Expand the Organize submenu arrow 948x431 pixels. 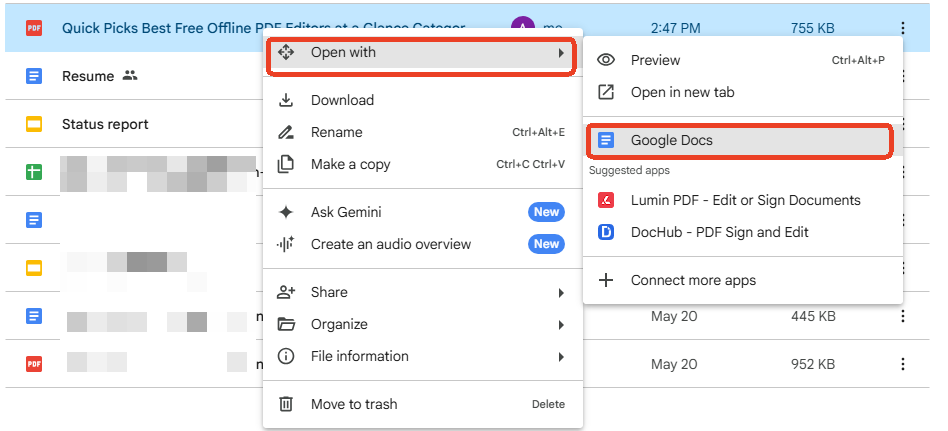[x=561, y=325]
